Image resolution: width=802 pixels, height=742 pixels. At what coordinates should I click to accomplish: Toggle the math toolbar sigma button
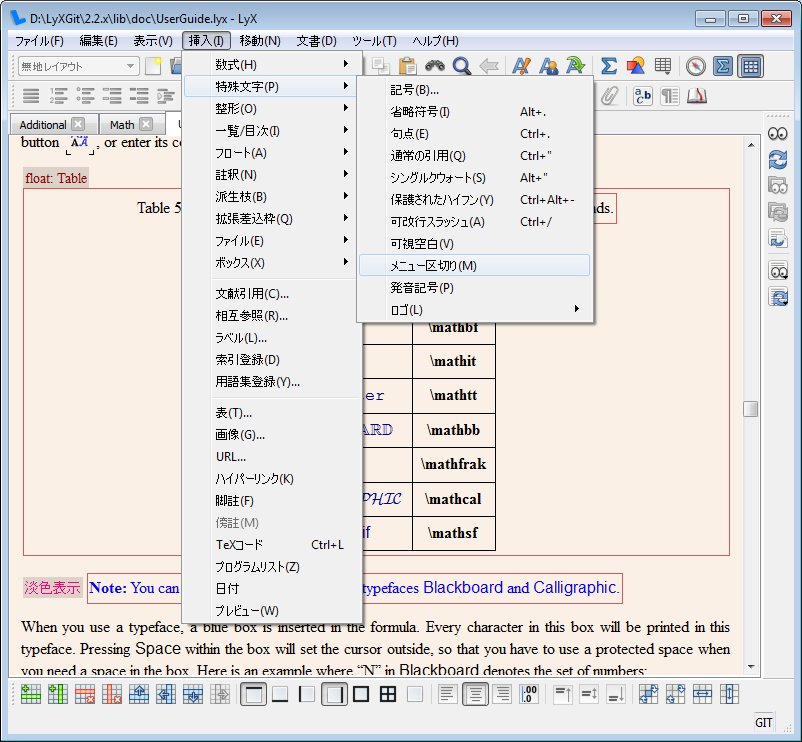pyautogui.click(x=723, y=66)
